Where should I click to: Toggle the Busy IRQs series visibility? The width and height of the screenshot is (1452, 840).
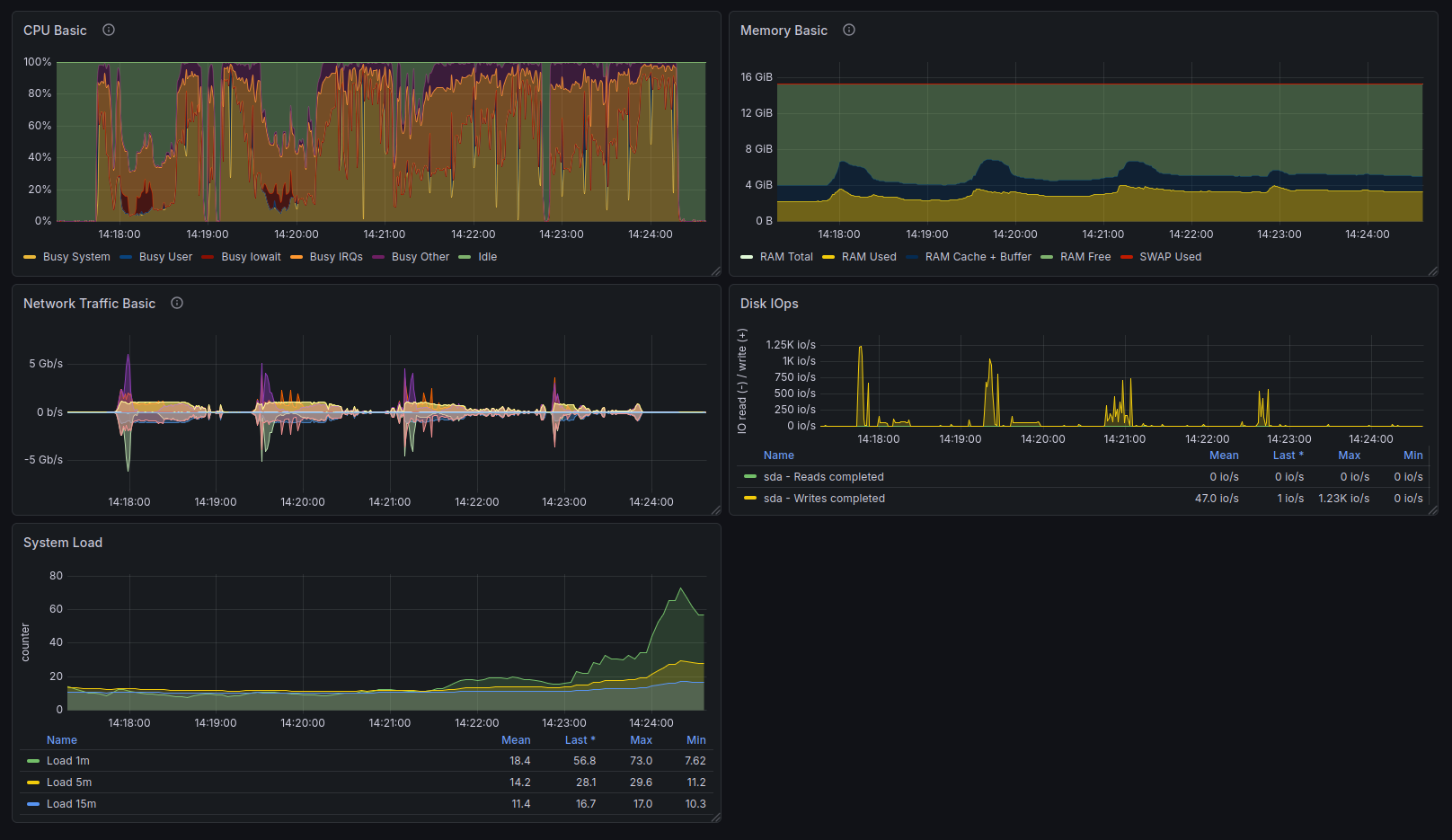336,257
